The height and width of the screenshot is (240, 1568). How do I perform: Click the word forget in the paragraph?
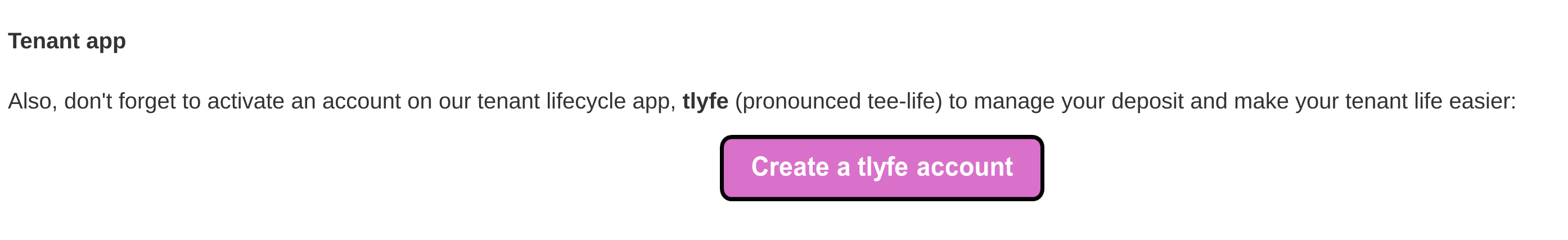tap(147, 102)
